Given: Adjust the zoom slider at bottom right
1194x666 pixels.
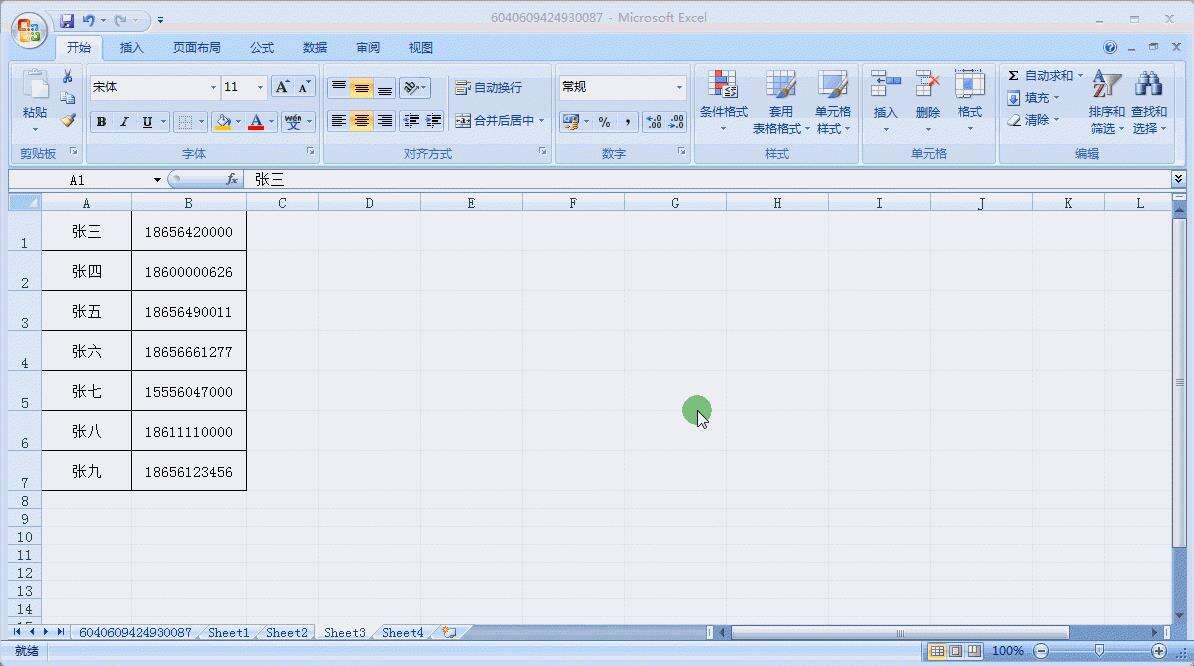Looking at the screenshot, I should point(1100,650).
